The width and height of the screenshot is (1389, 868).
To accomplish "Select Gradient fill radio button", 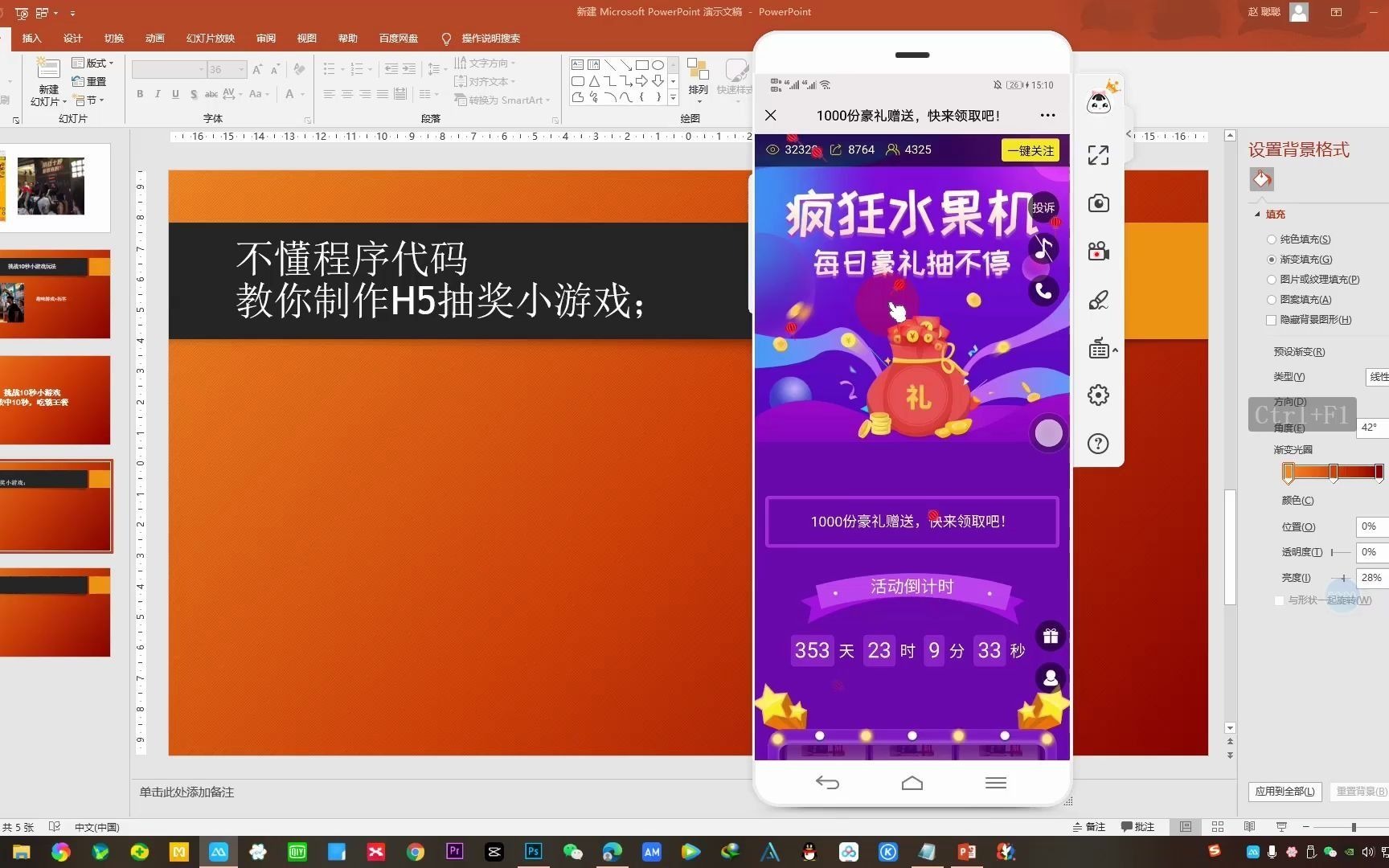I will click(1271, 260).
